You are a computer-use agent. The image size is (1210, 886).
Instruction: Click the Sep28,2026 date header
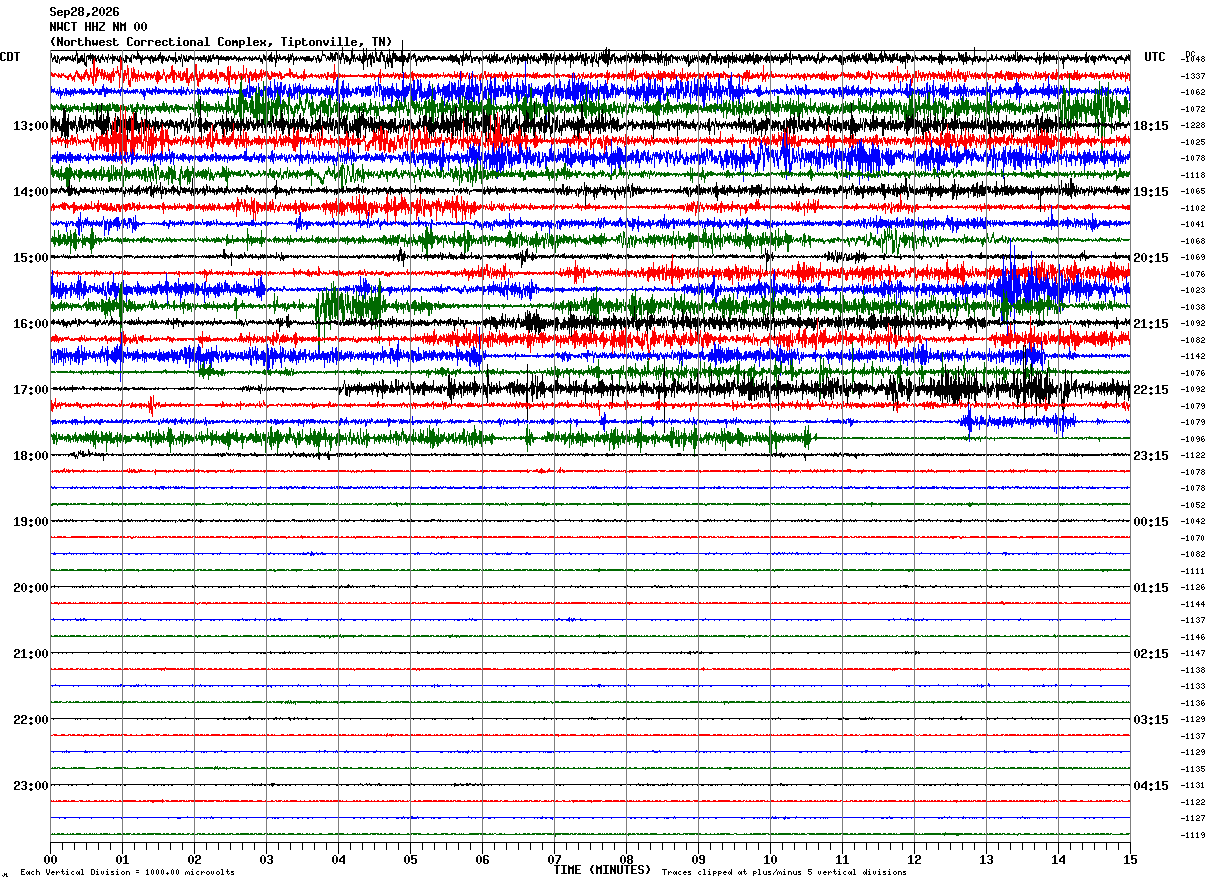[x=84, y=12]
